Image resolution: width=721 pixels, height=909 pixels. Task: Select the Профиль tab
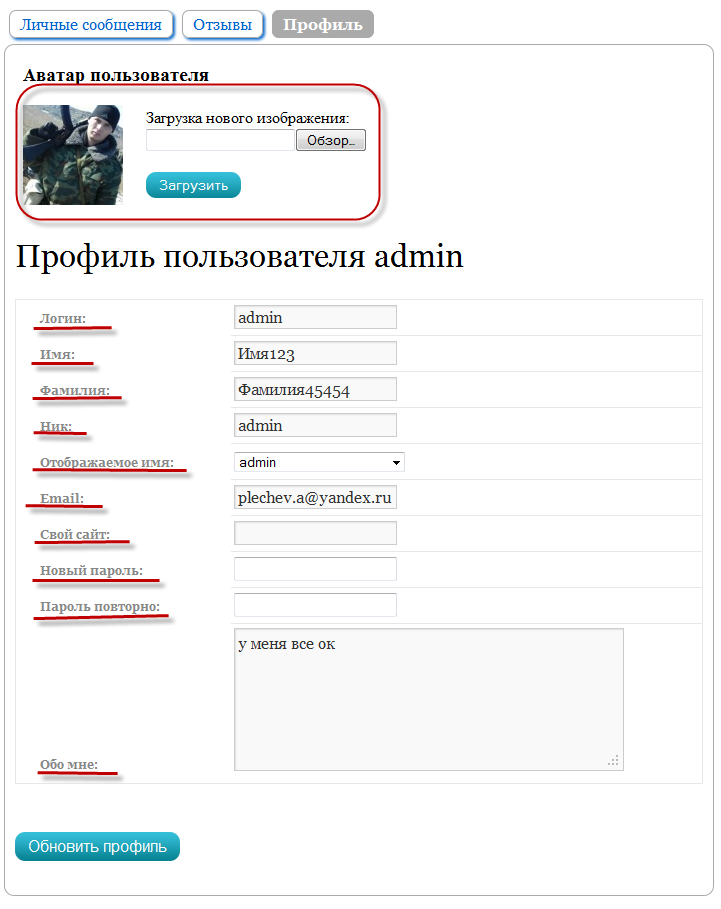(323, 24)
